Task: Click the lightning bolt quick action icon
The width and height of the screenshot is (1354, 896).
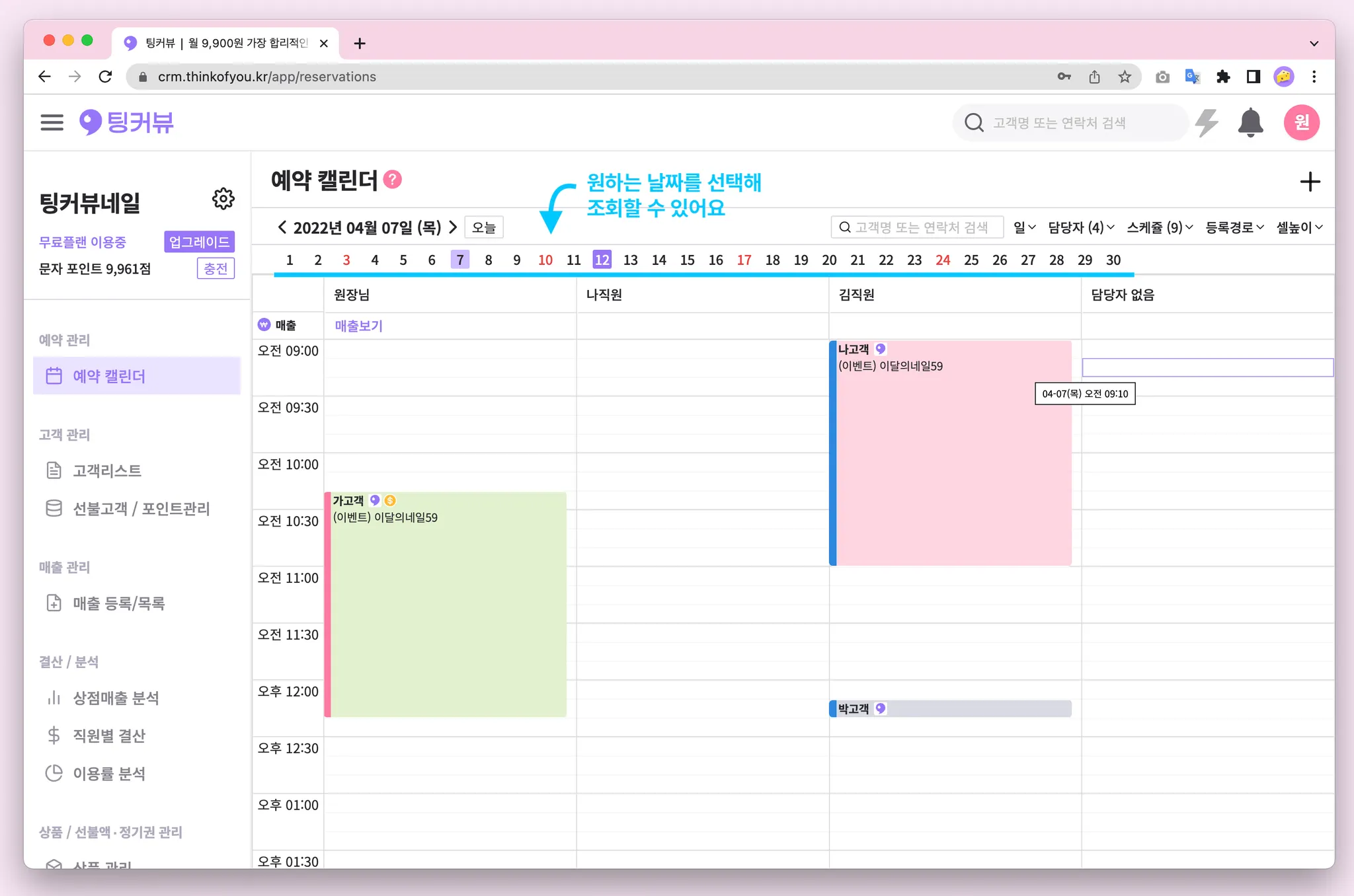Action: coord(1207,122)
